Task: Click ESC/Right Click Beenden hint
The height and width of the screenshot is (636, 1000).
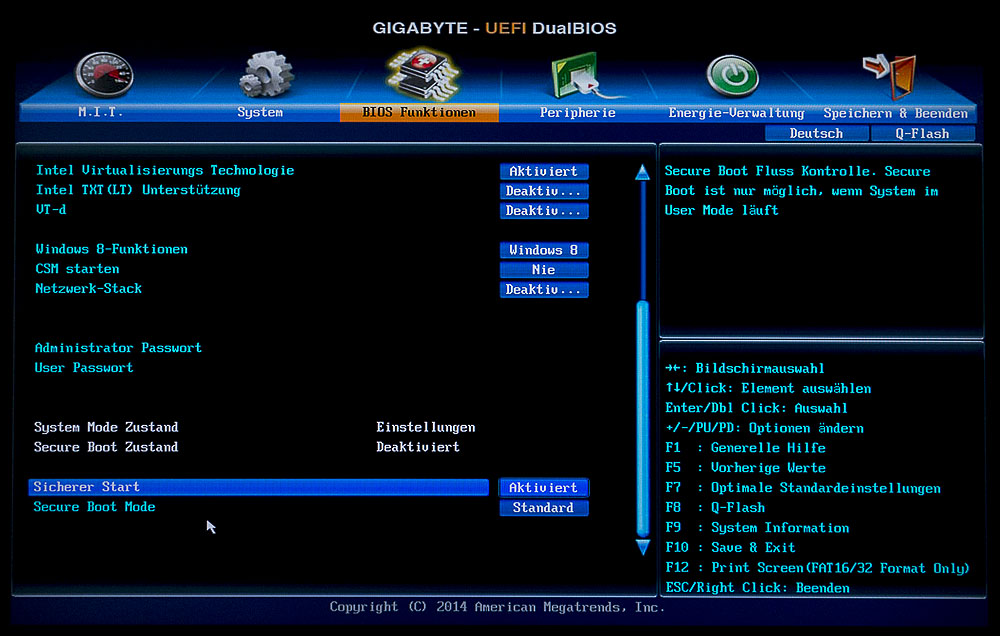Action: pos(757,588)
